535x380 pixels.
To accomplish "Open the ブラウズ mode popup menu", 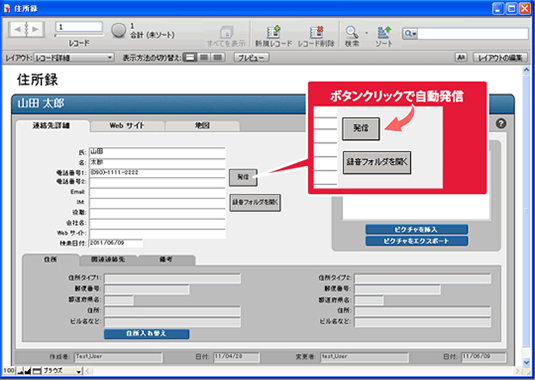I will pos(62,371).
